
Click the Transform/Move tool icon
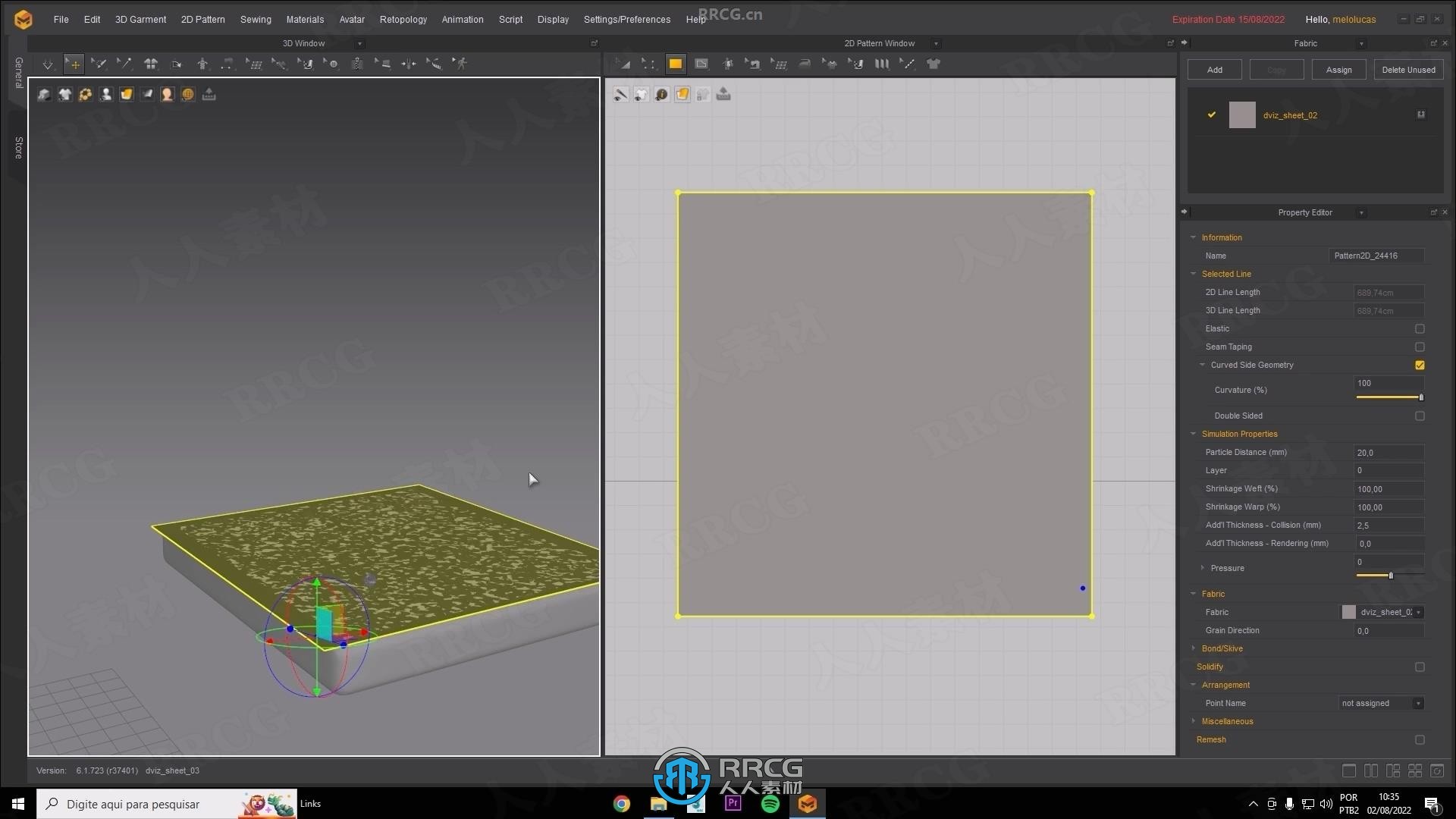point(75,63)
